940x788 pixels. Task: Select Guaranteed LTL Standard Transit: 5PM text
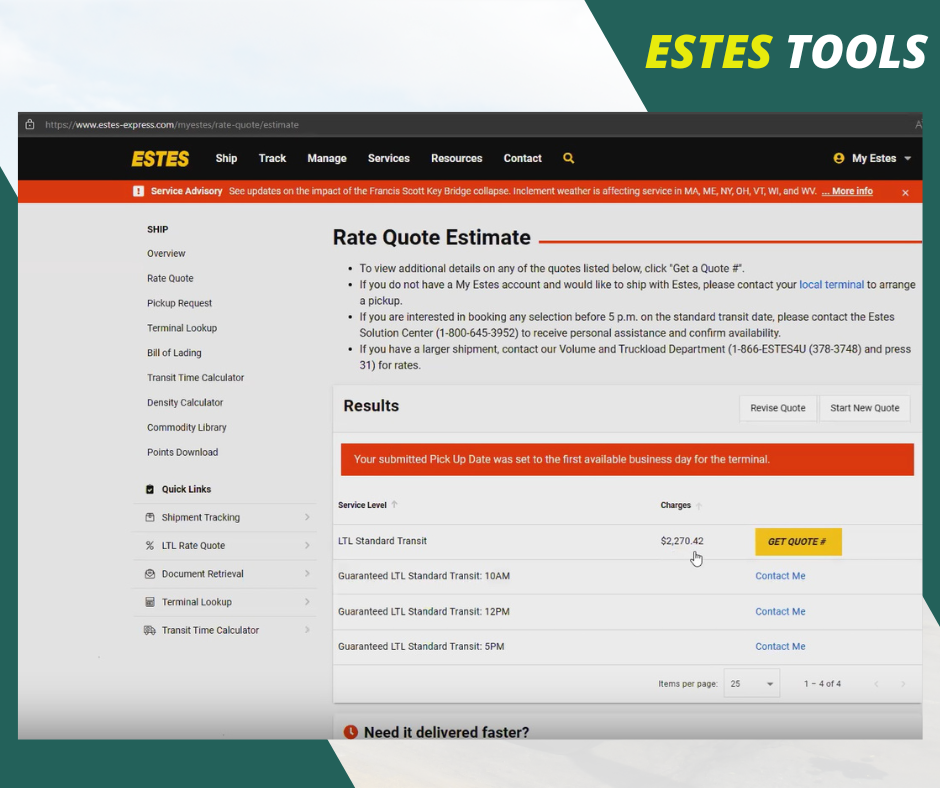[x=421, y=646]
